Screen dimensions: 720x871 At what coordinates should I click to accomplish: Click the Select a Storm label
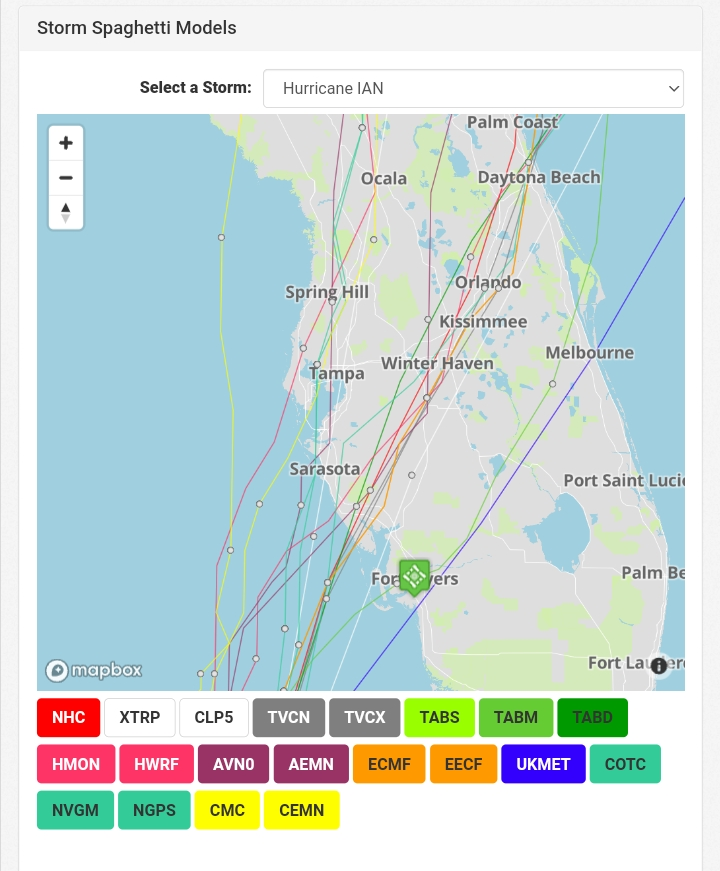point(196,87)
